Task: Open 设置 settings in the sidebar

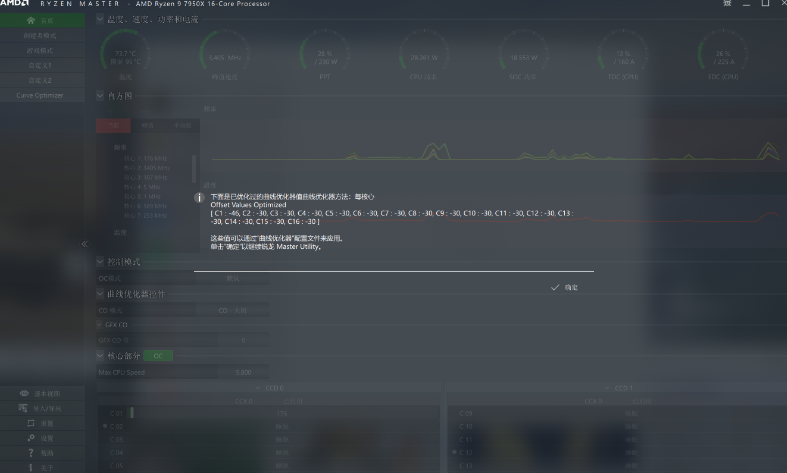Action: click(x=42, y=438)
